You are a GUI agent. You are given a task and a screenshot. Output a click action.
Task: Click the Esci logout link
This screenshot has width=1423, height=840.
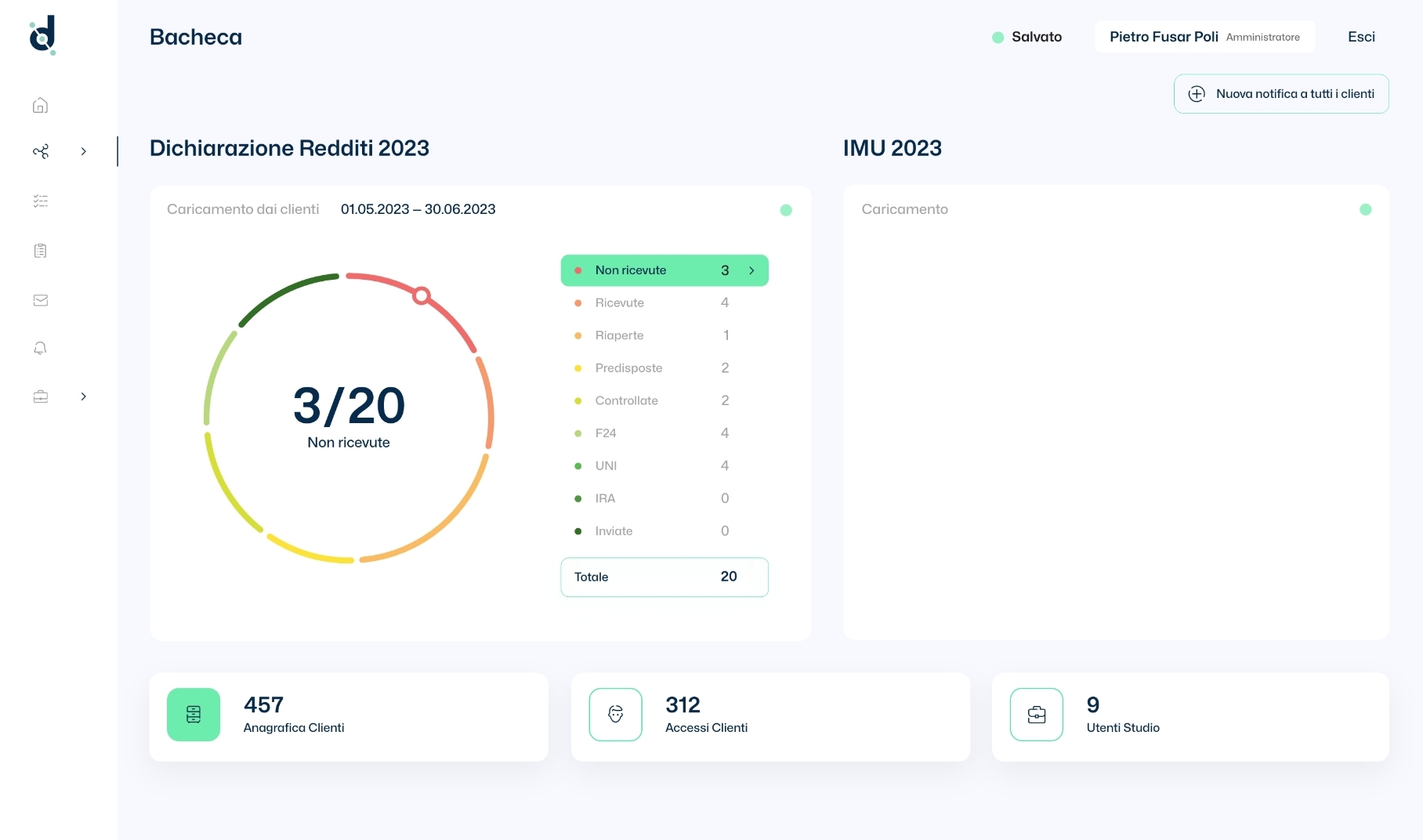tap(1361, 37)
